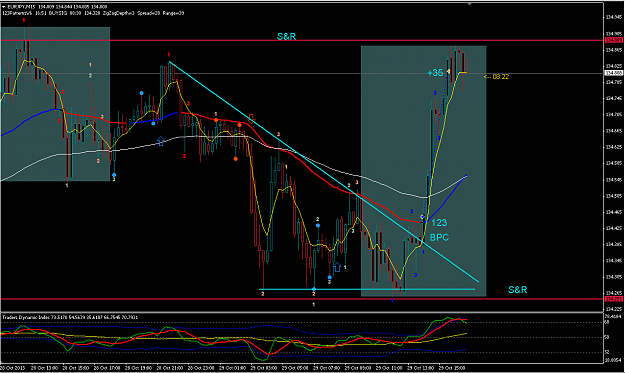Click the blue up arrow beside the blue dot at the double bottom
Screen dimensions: 625x373
337,267
